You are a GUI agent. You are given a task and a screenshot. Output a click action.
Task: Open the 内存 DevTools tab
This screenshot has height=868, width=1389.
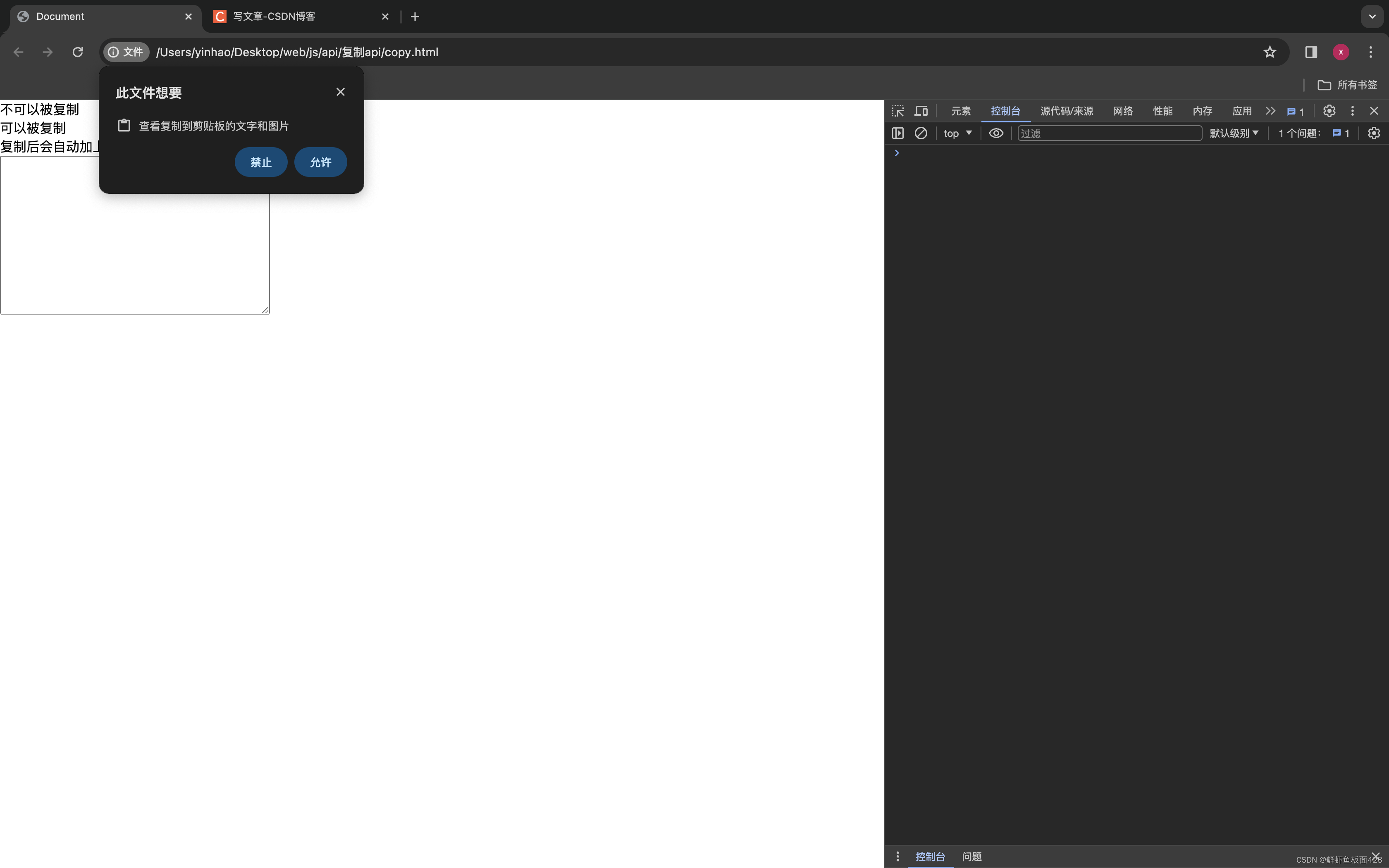coord(1203,111)
